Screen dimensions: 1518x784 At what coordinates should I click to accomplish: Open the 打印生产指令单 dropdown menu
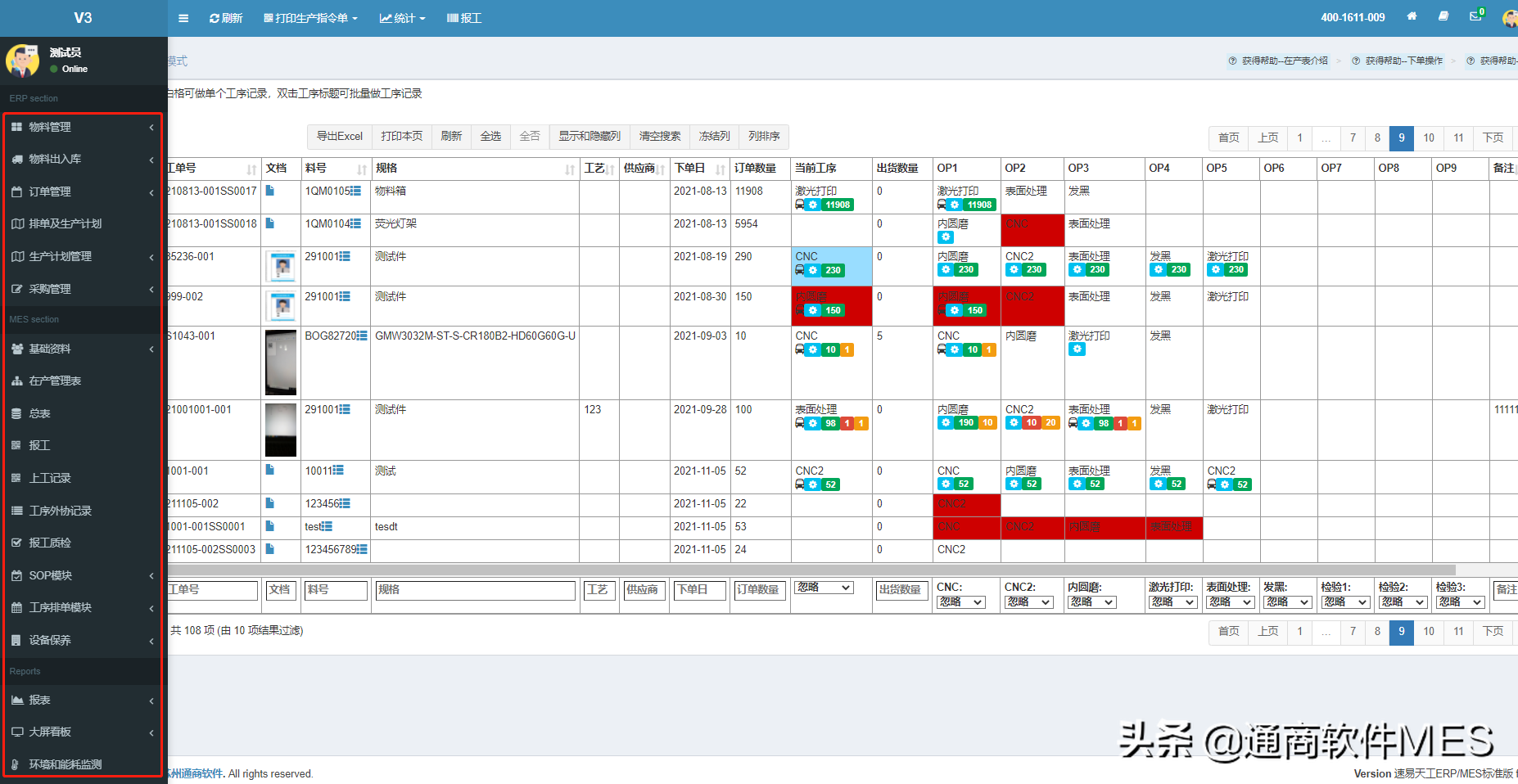click(x=310, y=18)
